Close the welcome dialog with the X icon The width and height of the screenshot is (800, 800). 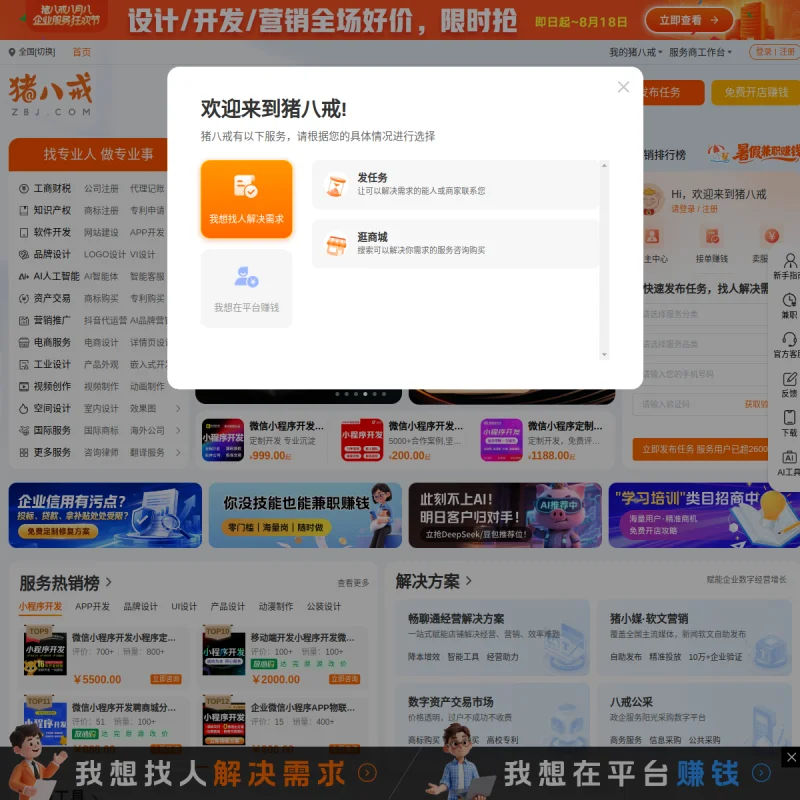[x=623, y=87]
